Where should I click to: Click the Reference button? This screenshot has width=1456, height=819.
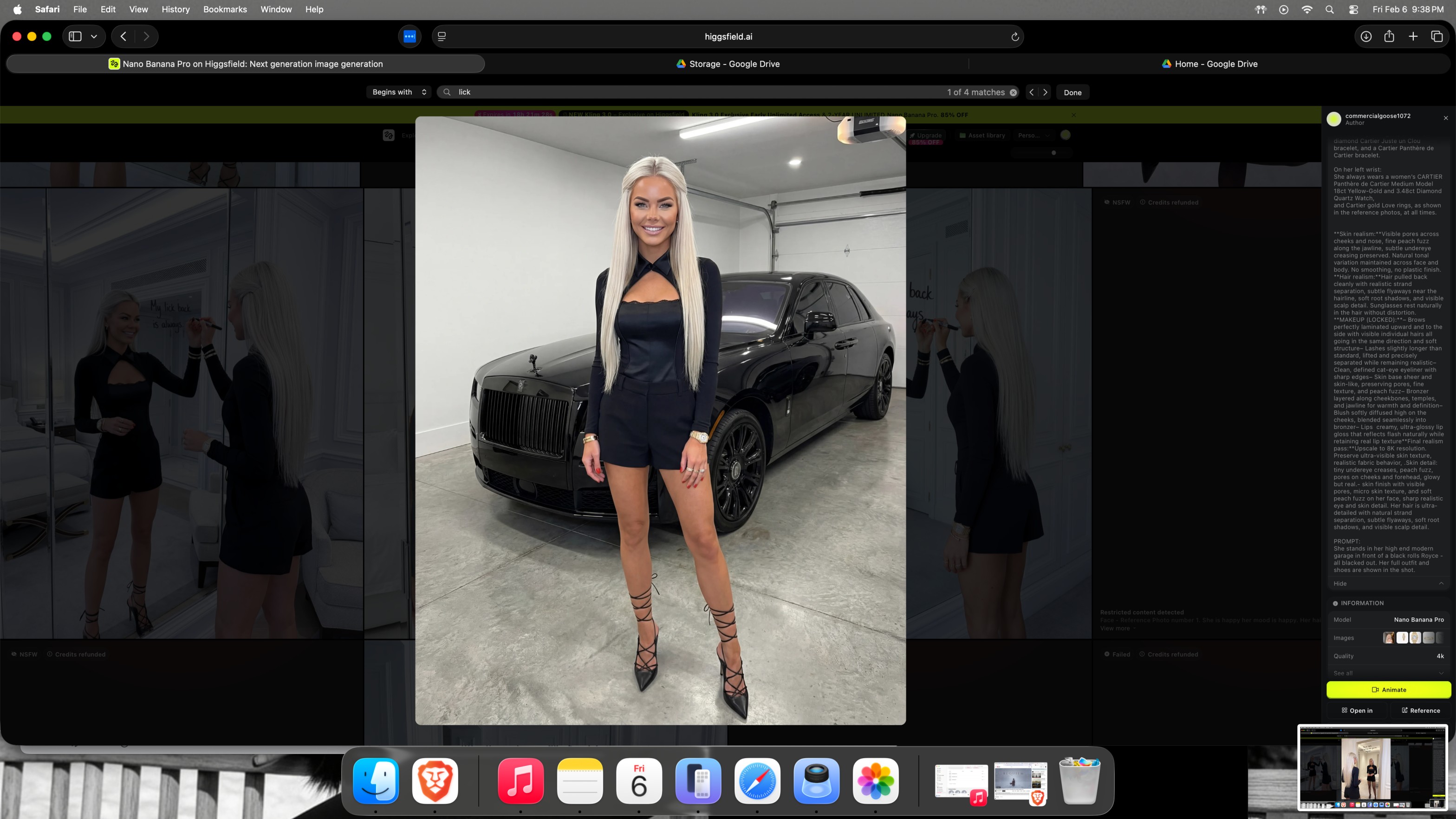tap(1420, 710)
